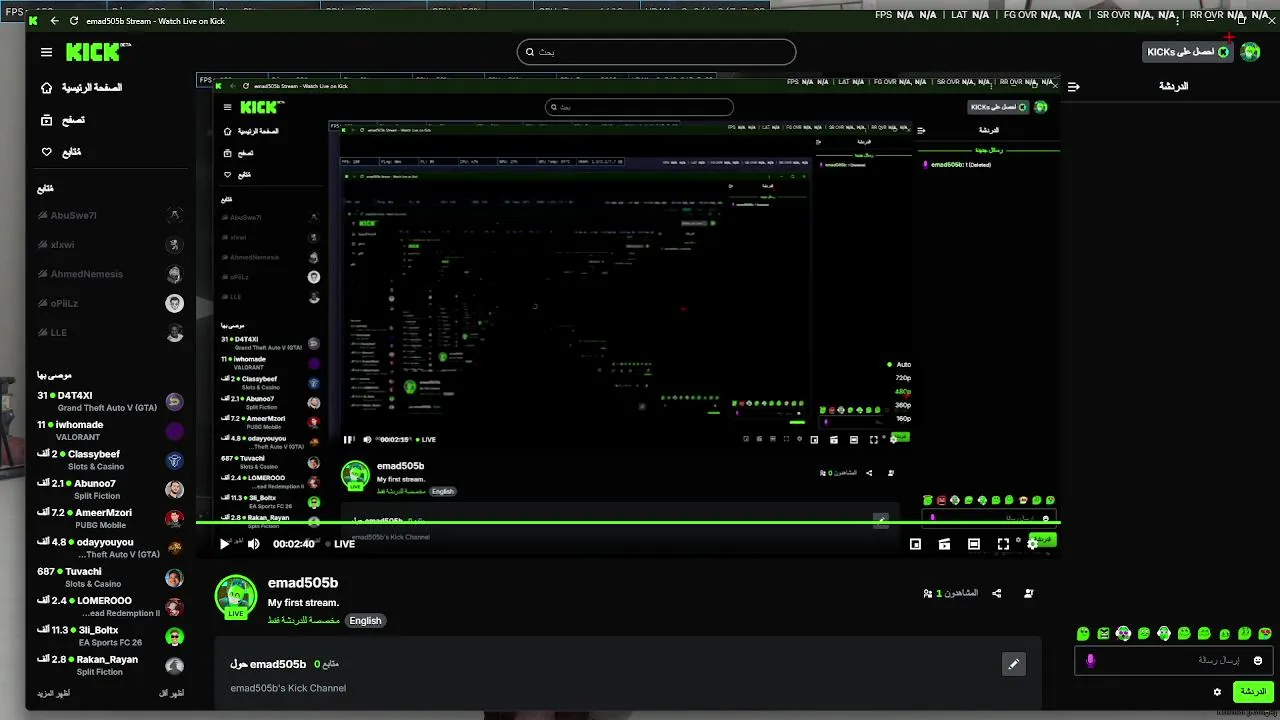The width and height of the screenshot is (1280, 720).
Task: Open chat settings gear icon
Action: point(1217,692)
